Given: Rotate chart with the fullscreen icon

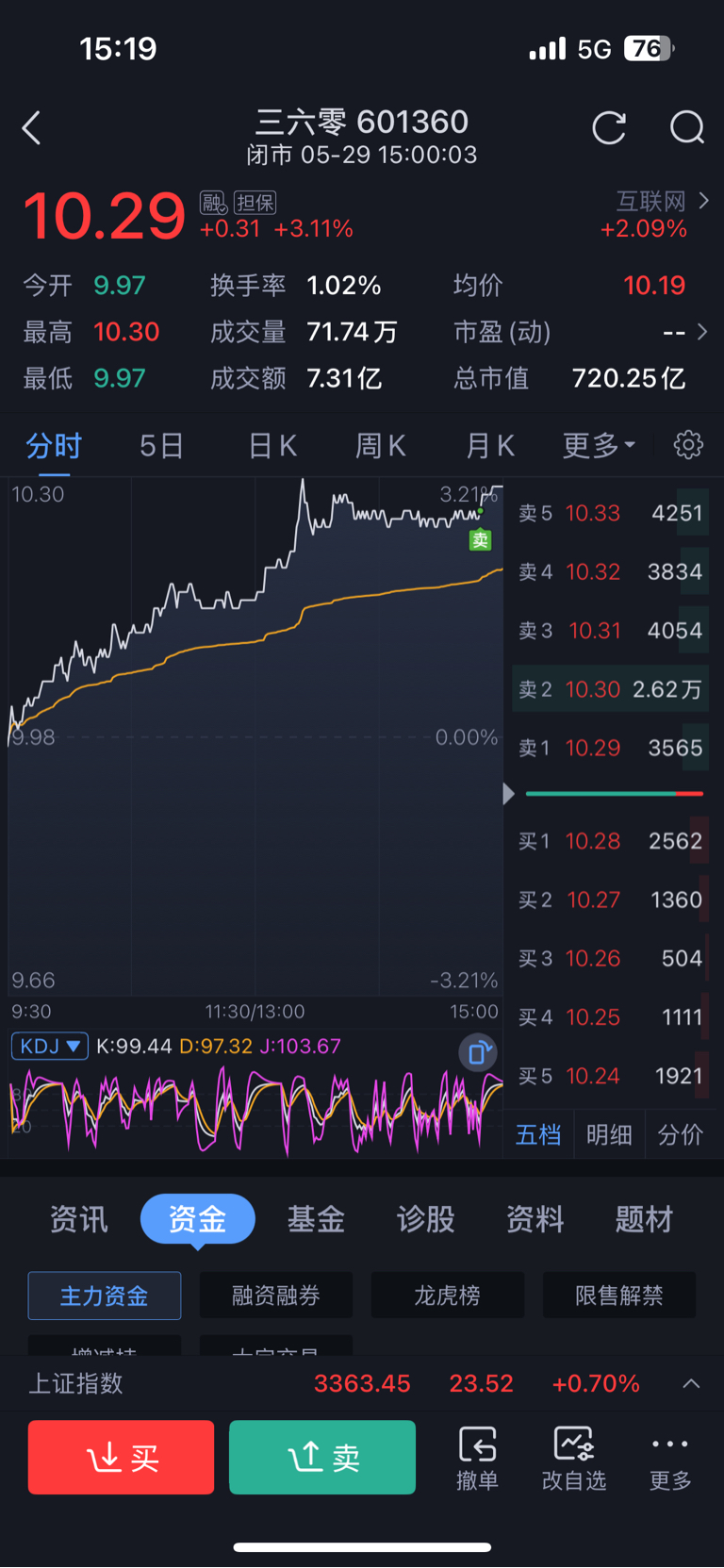Looking at the screenshot, I should [478, 1052].
